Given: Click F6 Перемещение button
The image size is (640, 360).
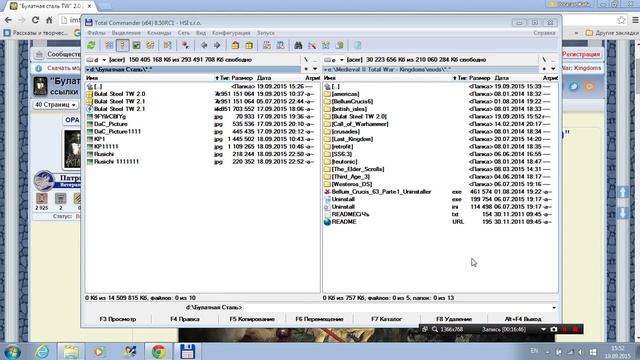Looking at the screenshot, I should click(319, 319).
